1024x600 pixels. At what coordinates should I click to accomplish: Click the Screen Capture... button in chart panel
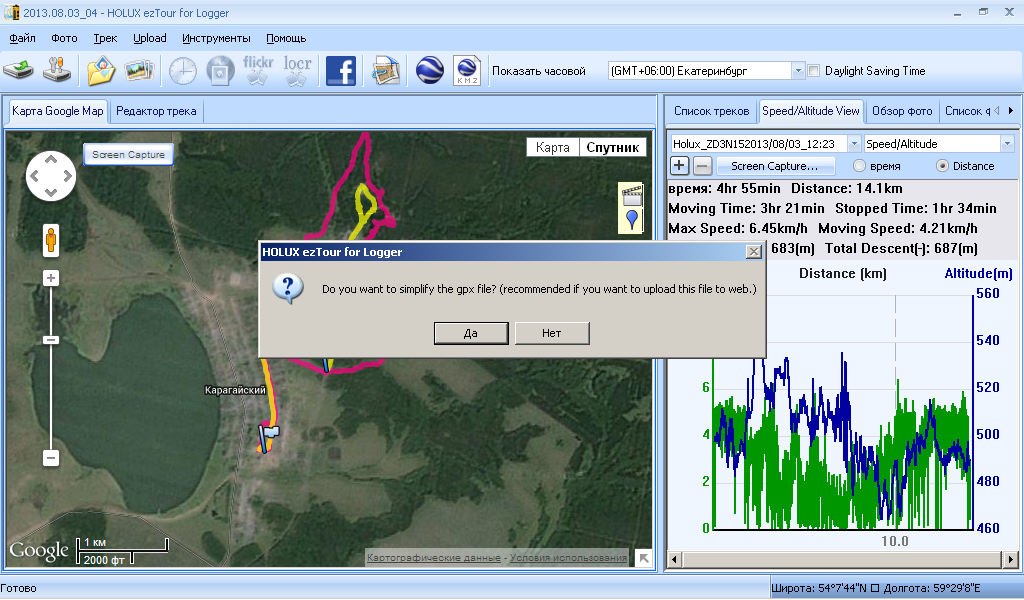point(775,166)
